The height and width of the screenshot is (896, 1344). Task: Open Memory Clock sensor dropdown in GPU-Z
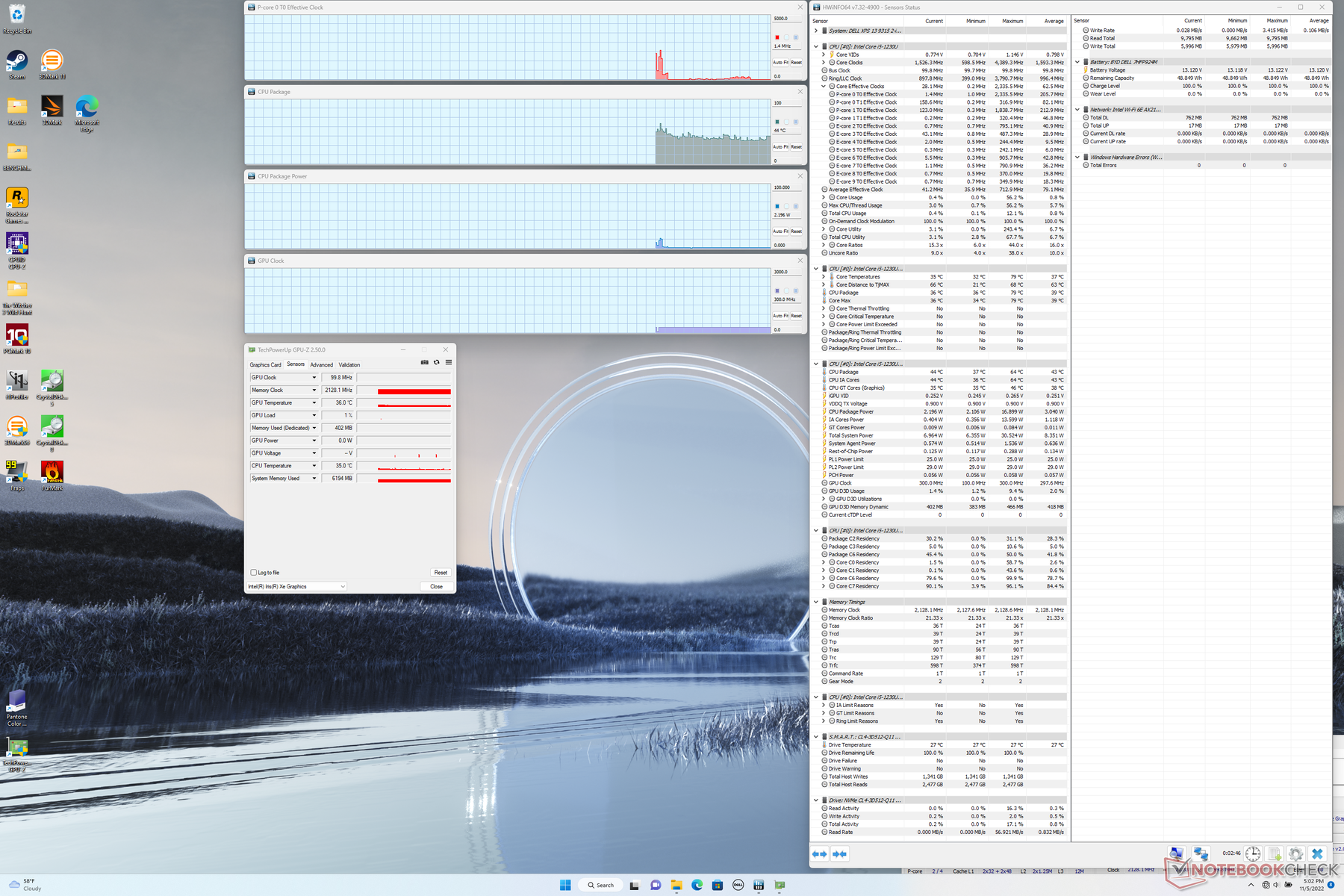(314, 391)
